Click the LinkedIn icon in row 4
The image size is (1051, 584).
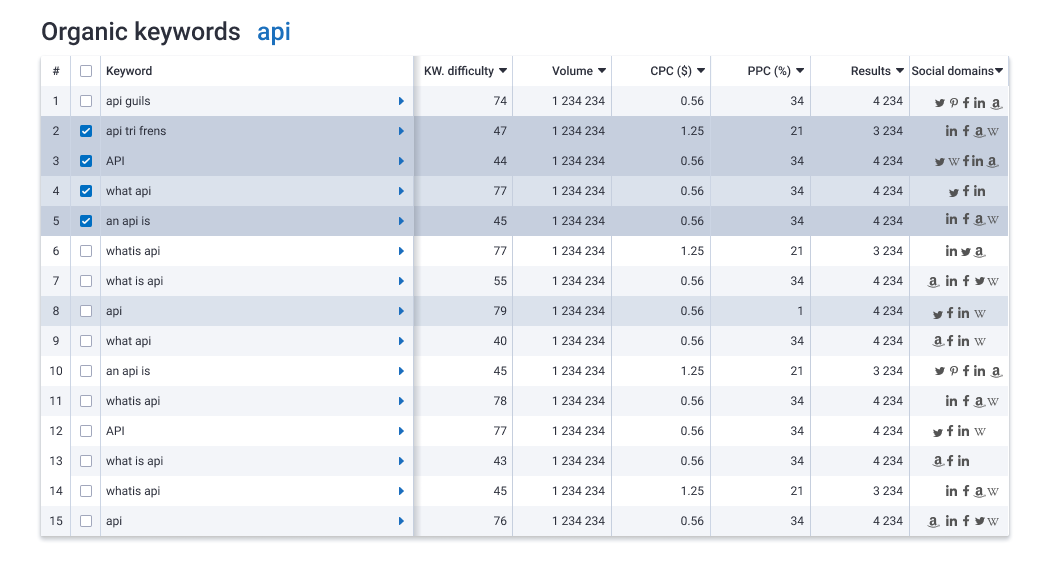[979, 192]
